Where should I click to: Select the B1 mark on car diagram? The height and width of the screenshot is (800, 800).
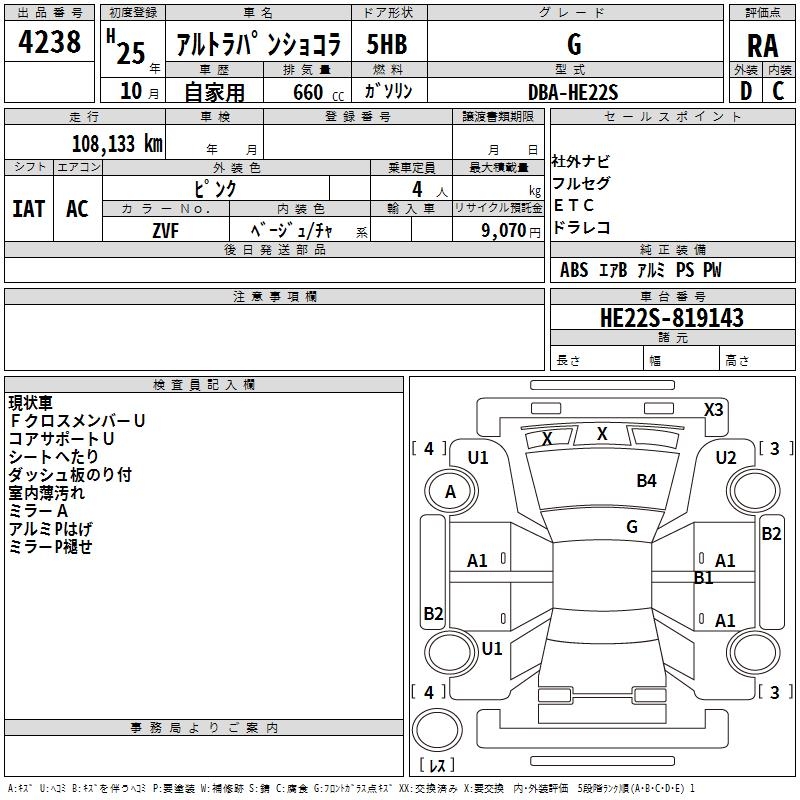pyautogui.click(x=703, y=577)
